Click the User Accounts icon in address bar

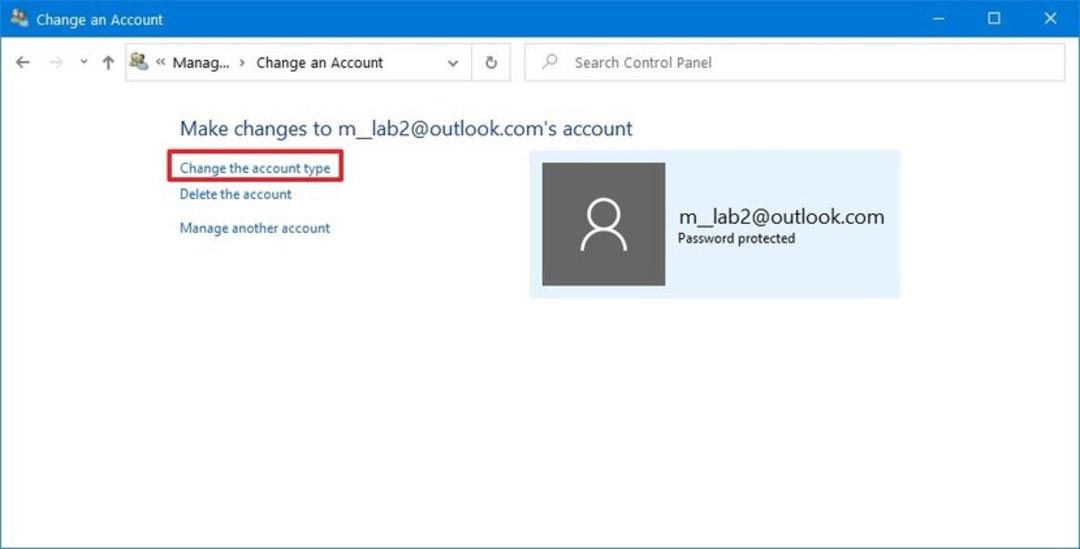(x=139, y=61)
